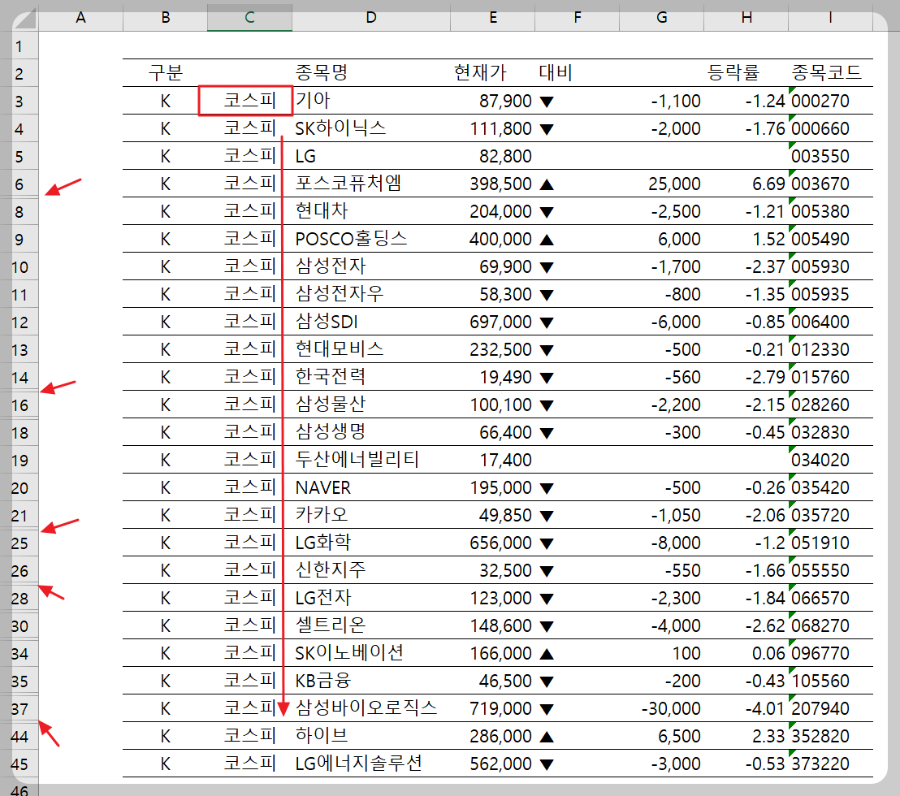900x796 pixels.
Task: Select the 코스피 cell in the 기아 row
Action: [250, 101]
